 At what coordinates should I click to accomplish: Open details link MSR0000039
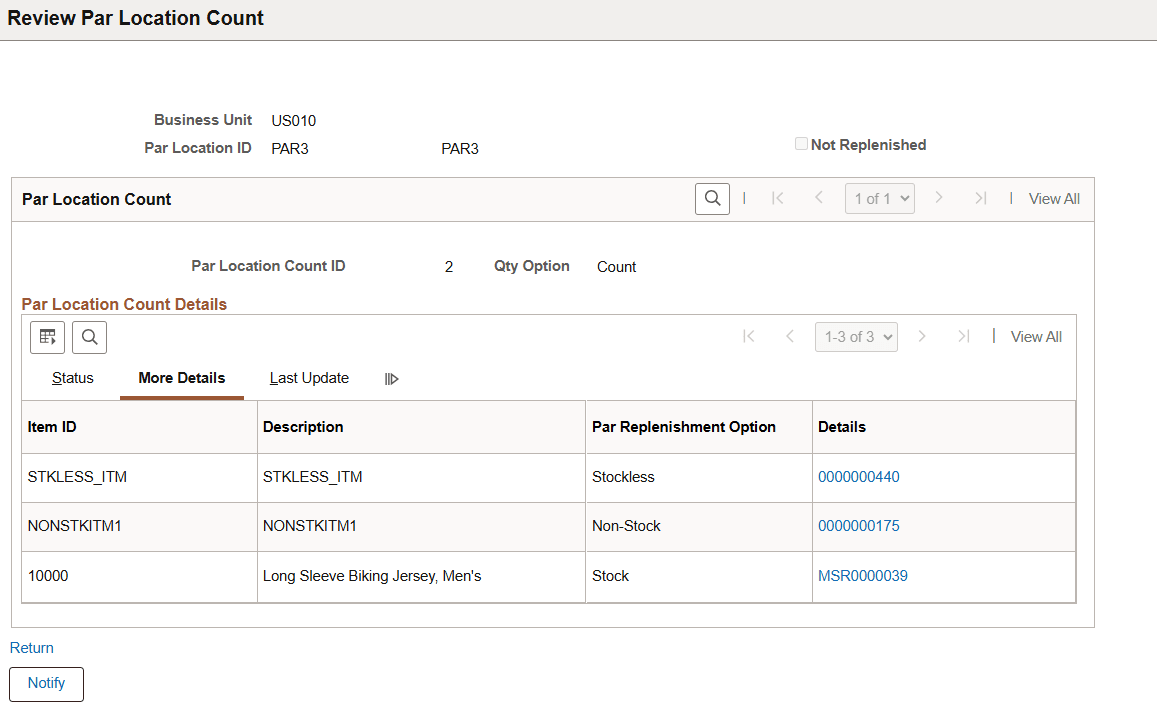(863, 575)
